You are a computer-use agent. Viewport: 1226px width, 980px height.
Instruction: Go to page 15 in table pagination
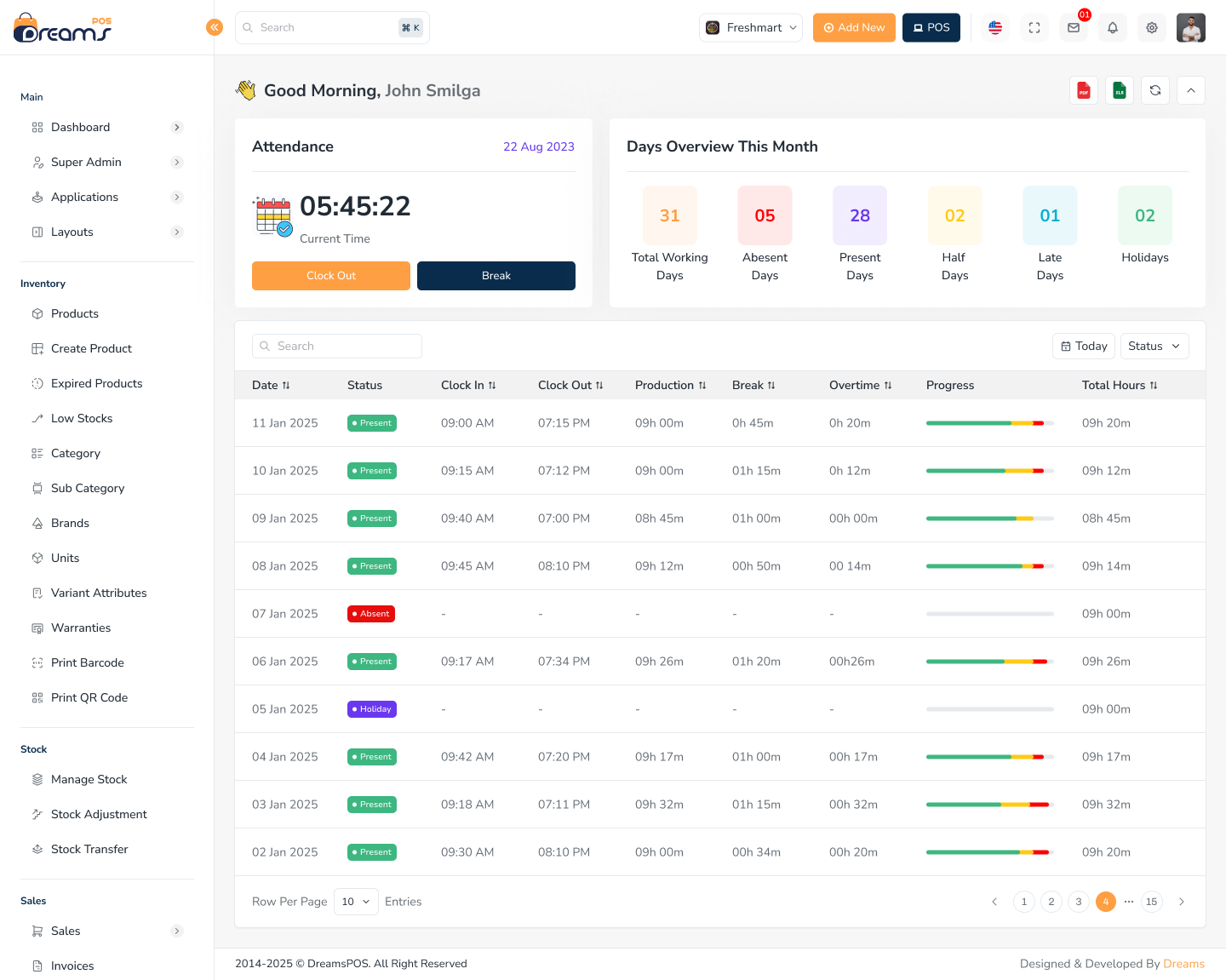pos(1151,901)
